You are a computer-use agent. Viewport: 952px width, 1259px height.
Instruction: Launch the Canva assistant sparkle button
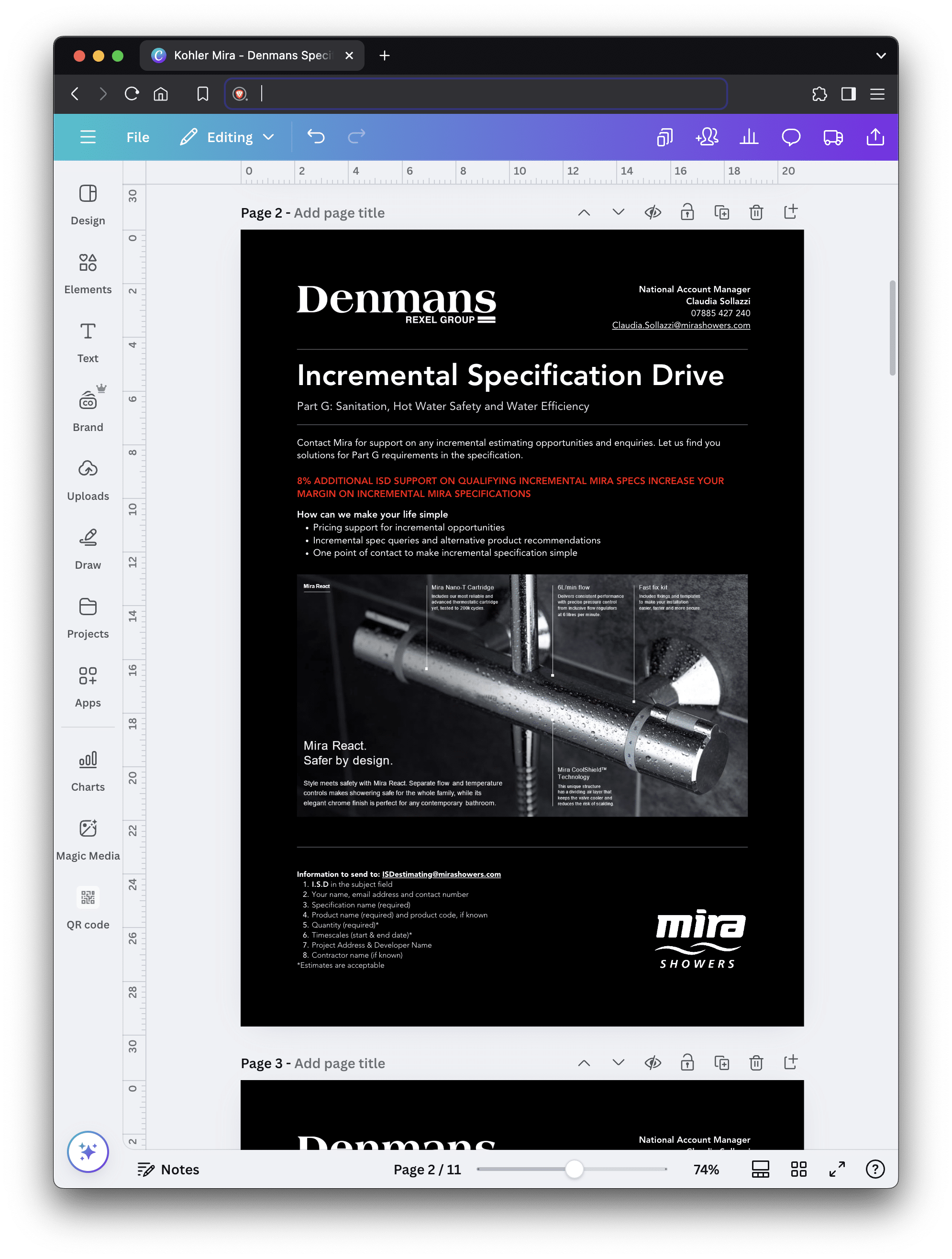click(88, 1151)
